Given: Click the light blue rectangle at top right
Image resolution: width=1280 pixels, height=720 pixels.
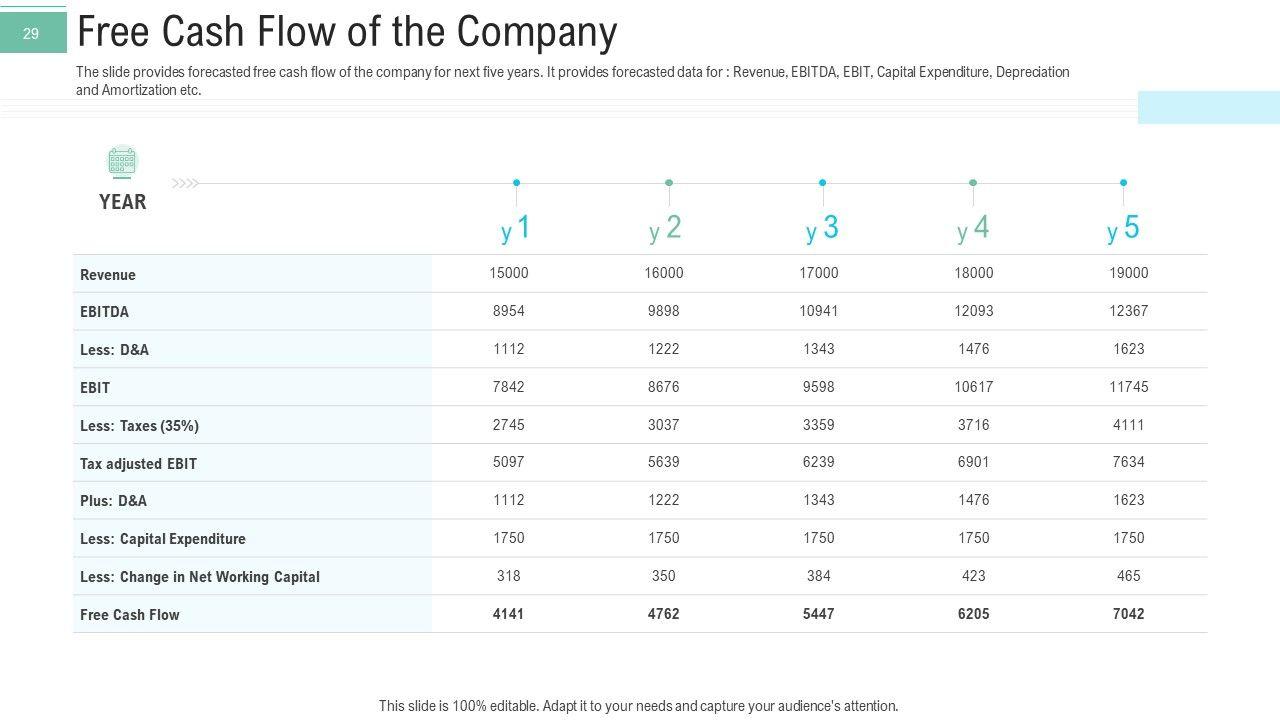Looking at the screenshot, I should (1208, 107).
